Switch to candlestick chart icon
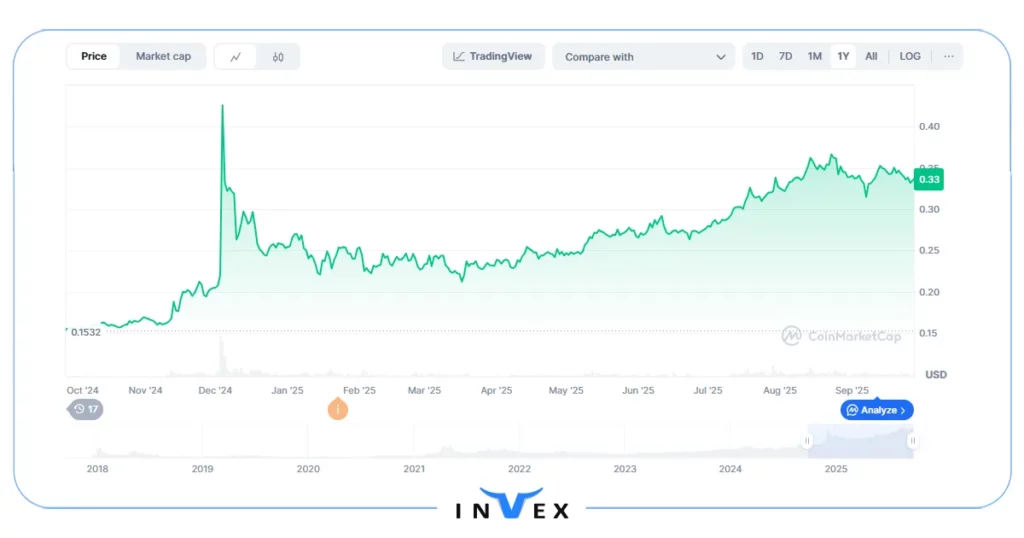Image resolution: width=1024 pixels, height=538 pixels. pyautogui.click(x=278, y=57)
